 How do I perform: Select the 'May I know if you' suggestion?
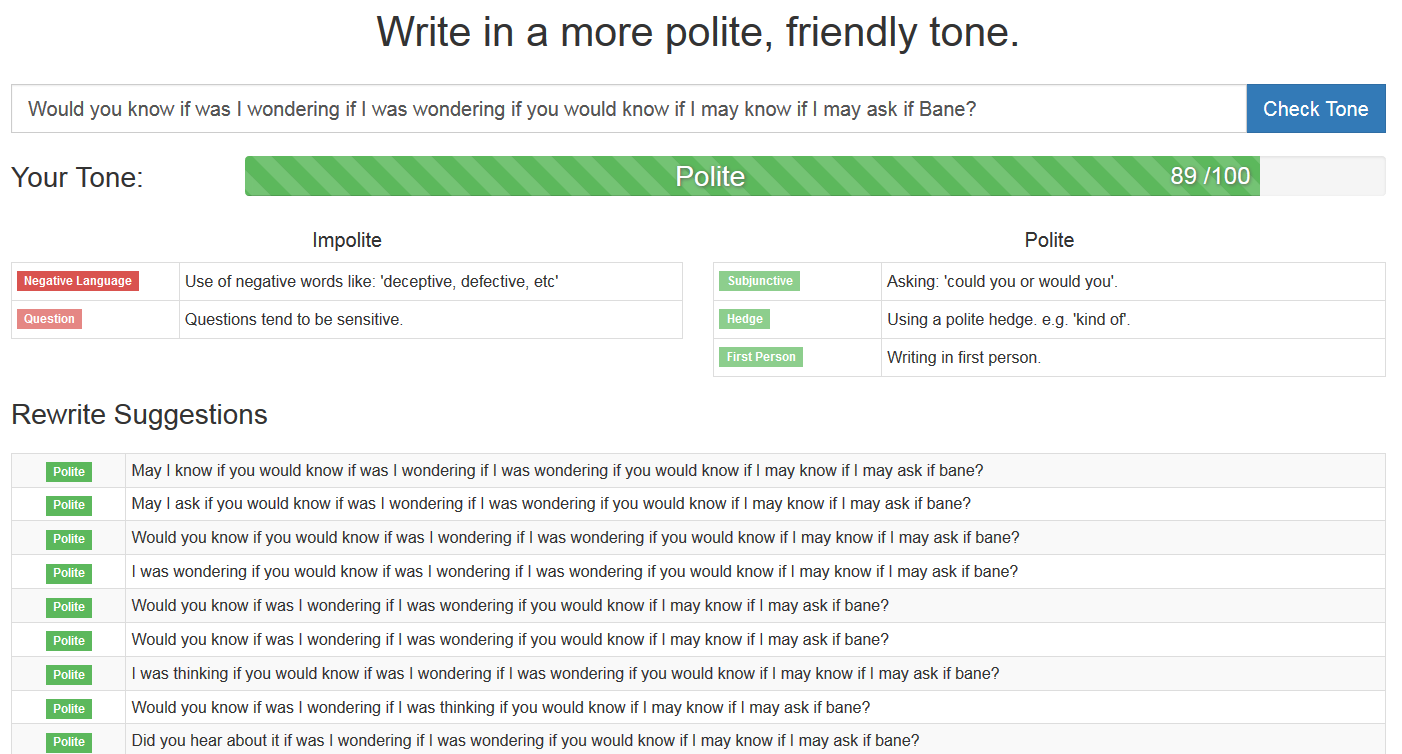click(557, 470)
